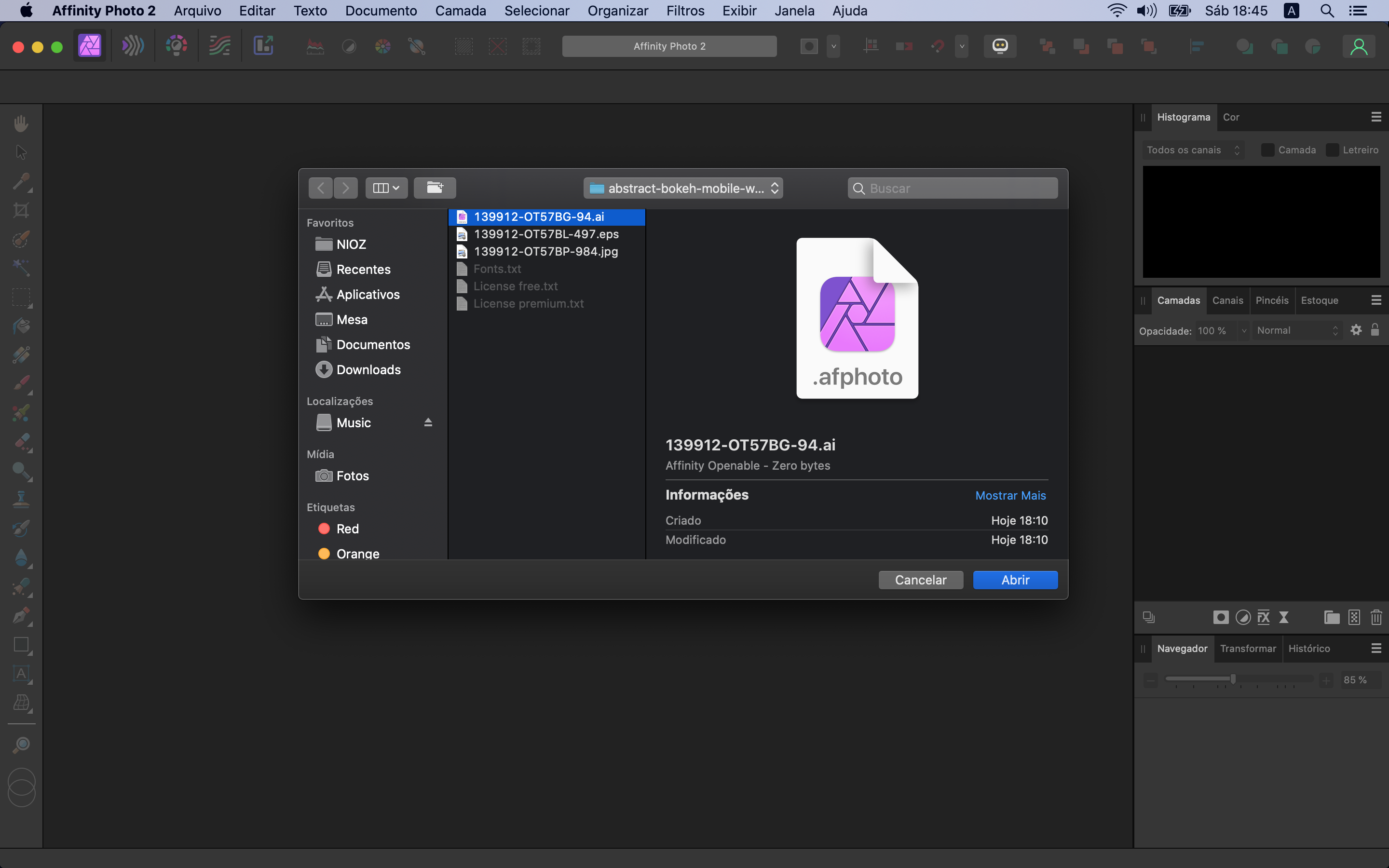This screenshot has width=1389, height=868.
Task: Open the account profile icon in toolbar
Action: [x=1359, y=46]
